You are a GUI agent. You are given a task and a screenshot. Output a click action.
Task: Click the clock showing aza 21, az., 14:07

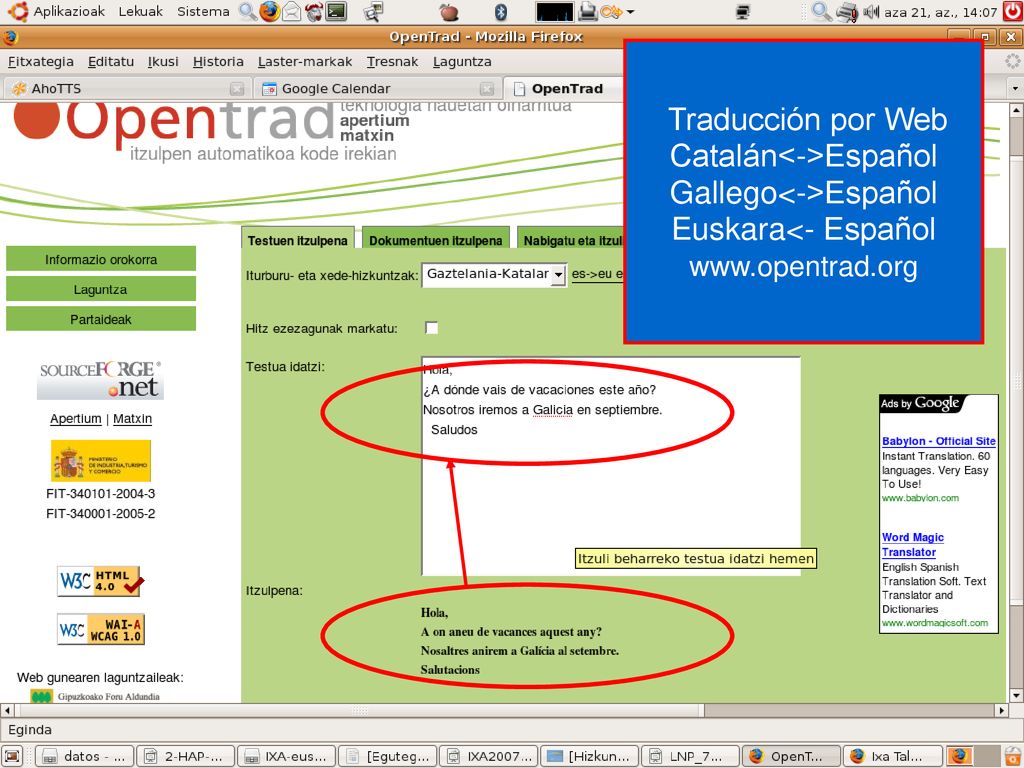940,12
